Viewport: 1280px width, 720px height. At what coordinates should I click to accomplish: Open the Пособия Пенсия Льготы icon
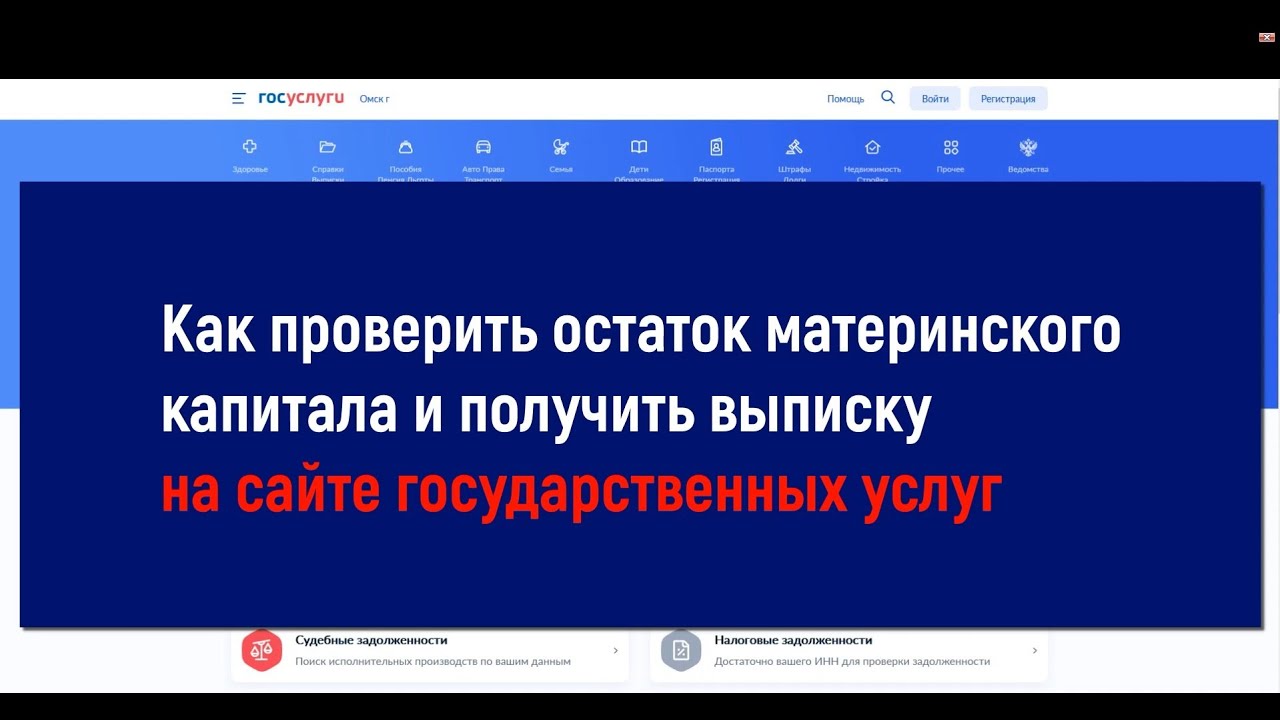coord(405,147)
